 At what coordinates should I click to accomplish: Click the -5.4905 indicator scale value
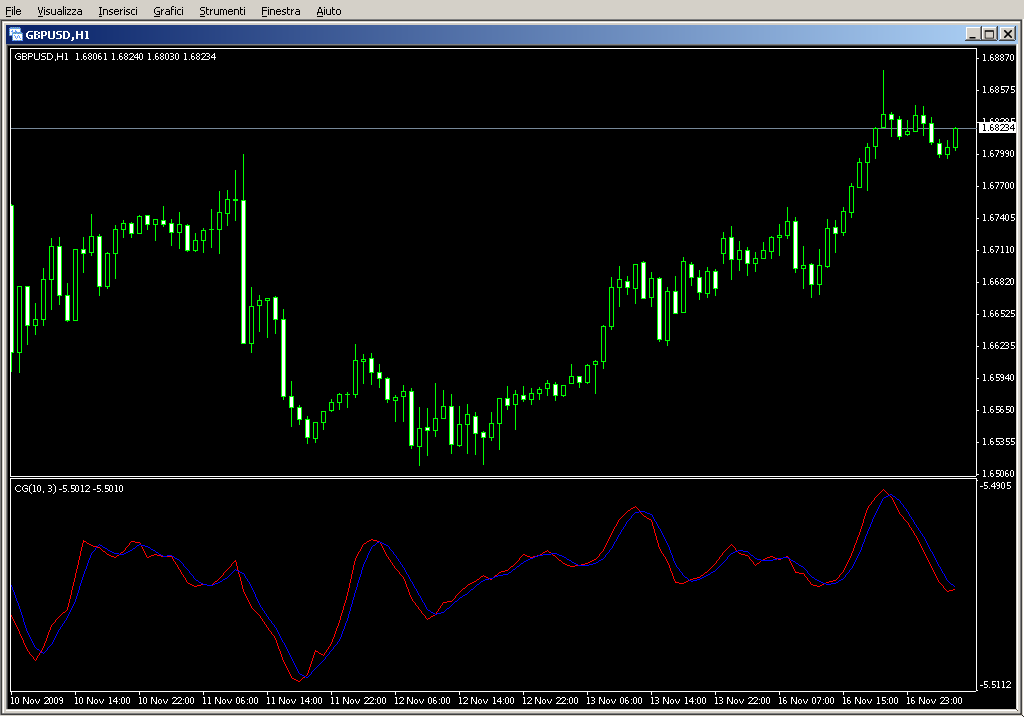coord(995,485)
